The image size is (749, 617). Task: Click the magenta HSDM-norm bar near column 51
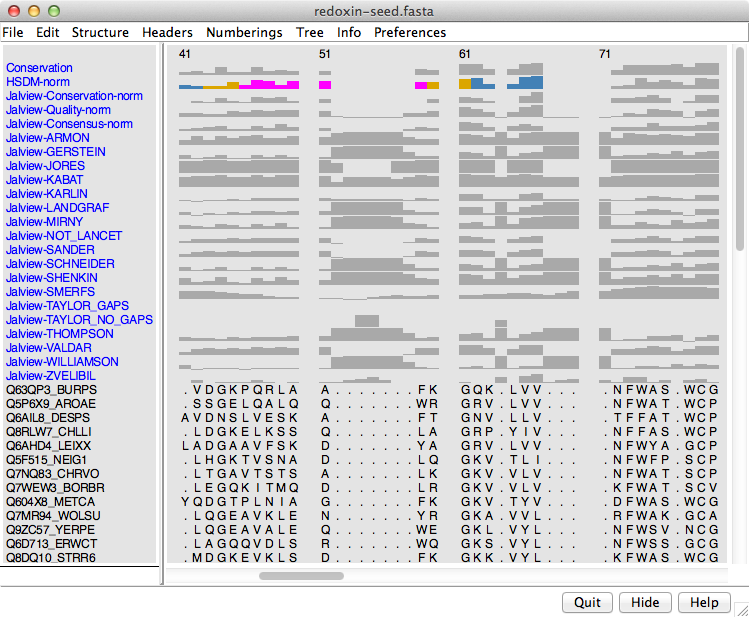(x=325, y=86)
